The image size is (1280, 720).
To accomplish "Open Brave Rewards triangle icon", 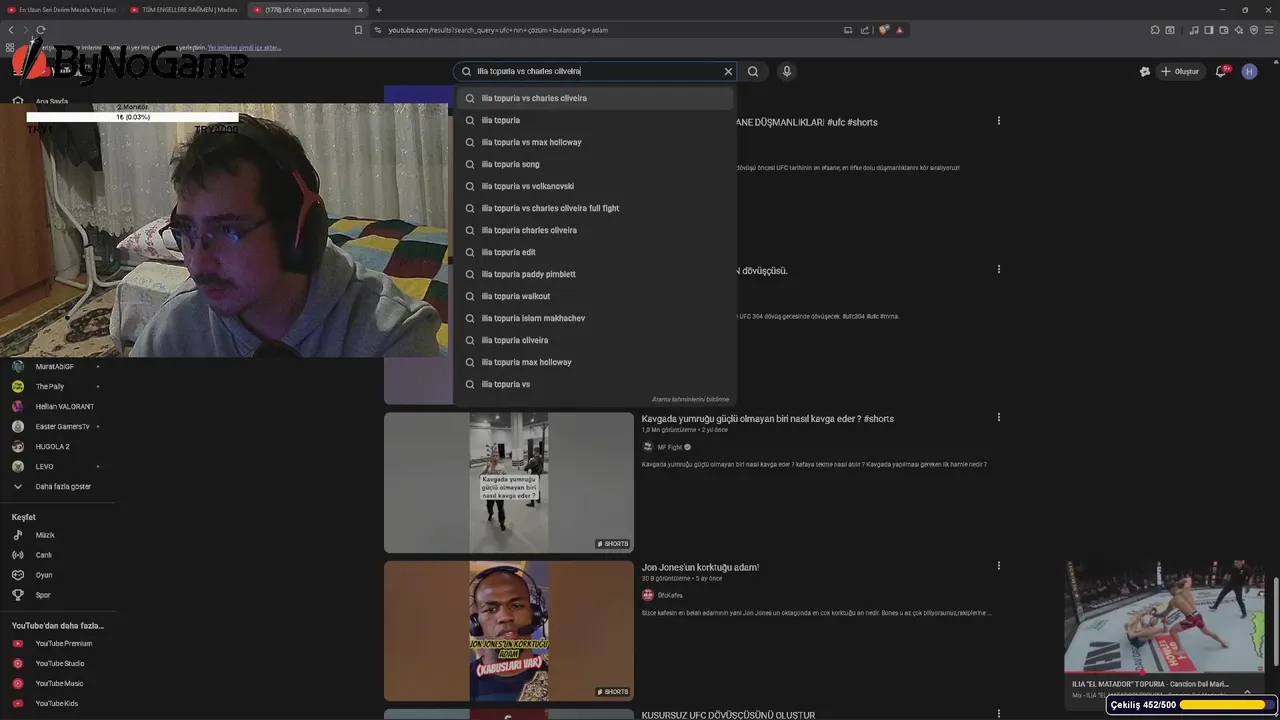I will tap(899, 30).
